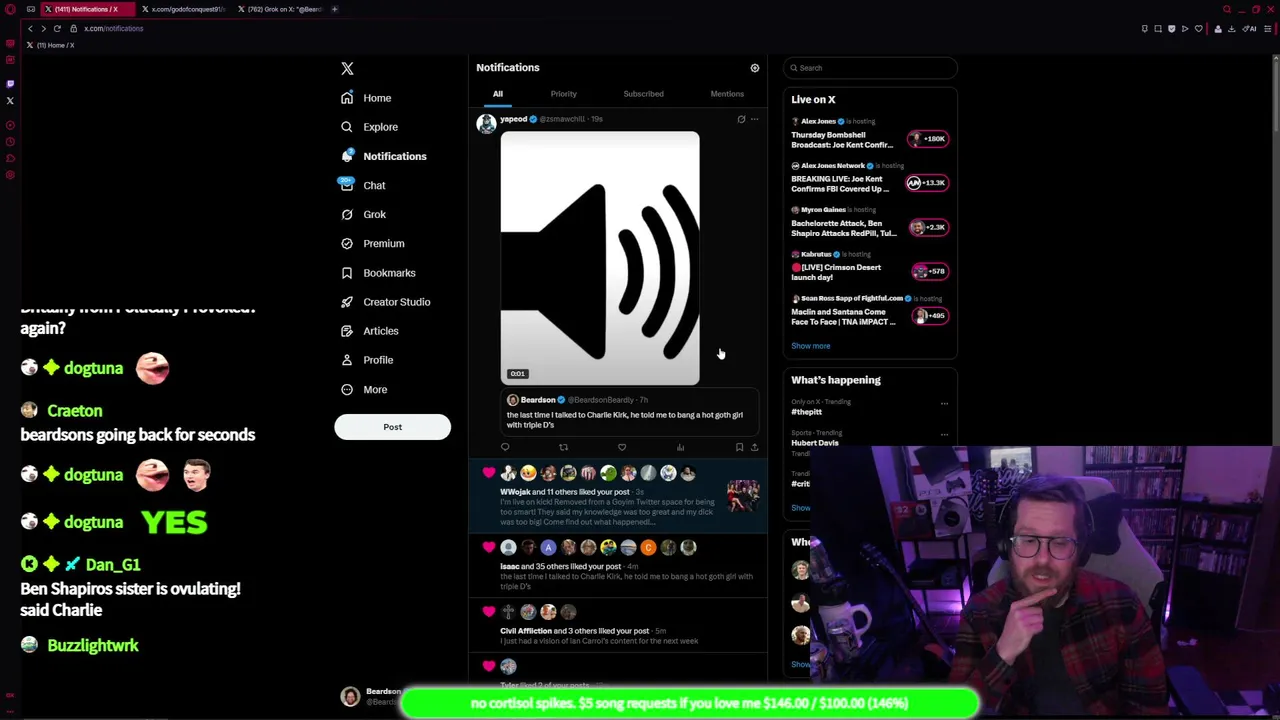The image size is (1280, 720).
Task: Like the yapeod post with heart icon
Action: point(622,447)
